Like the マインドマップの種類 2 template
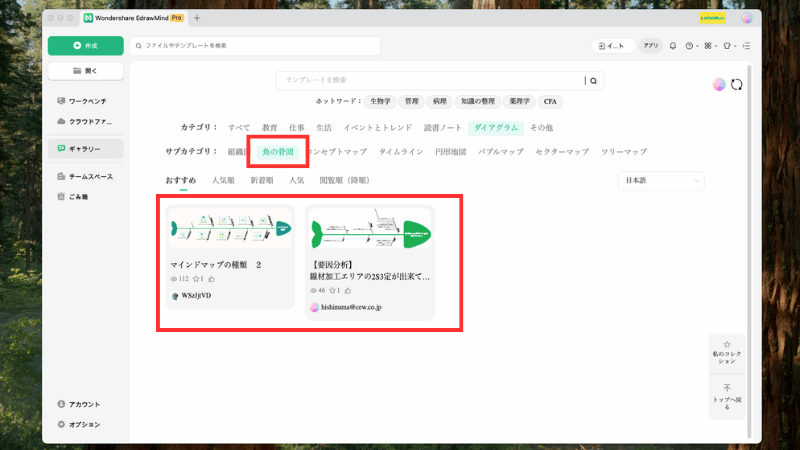This screenshot has height=450, width=800. tap(212, 278)
